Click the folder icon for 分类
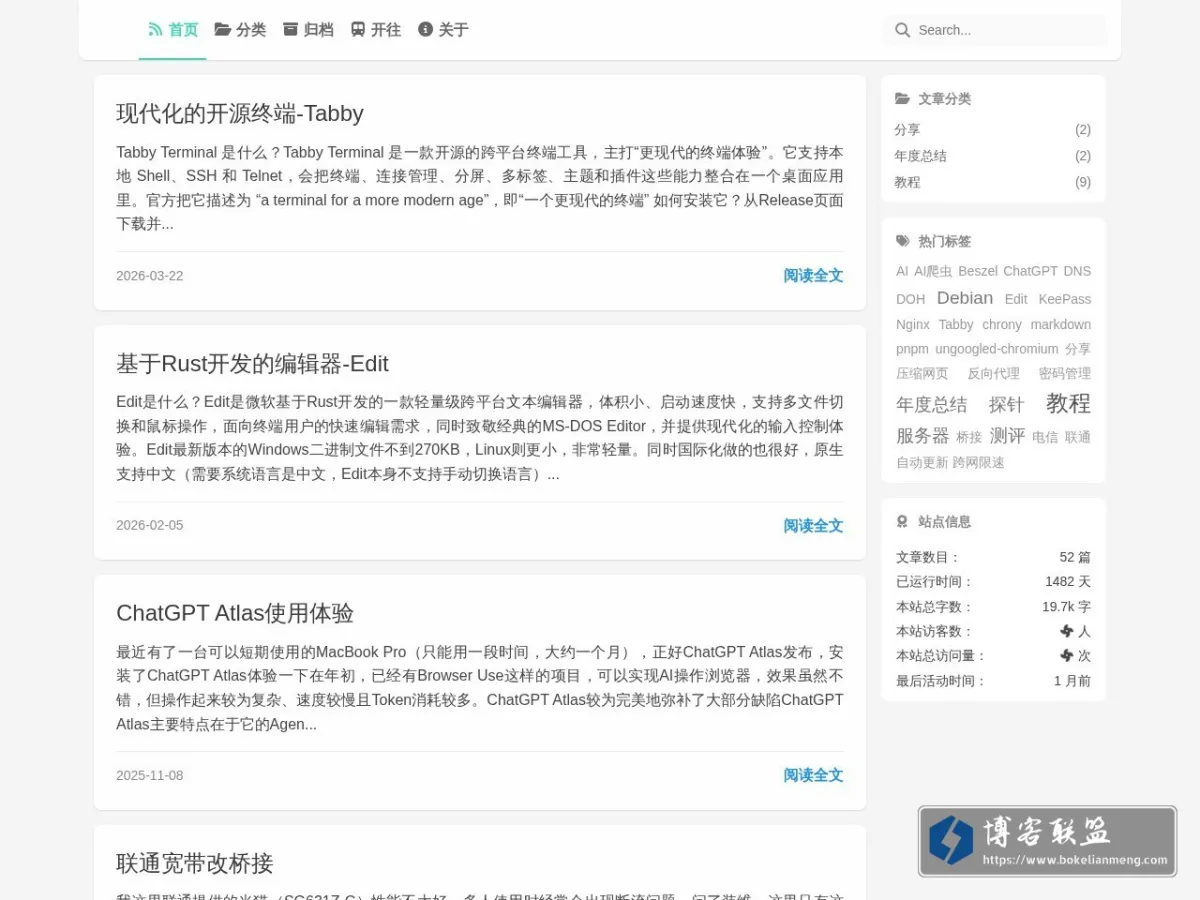This screenshot has height=900, width=1200. click(x=223, y=30)
